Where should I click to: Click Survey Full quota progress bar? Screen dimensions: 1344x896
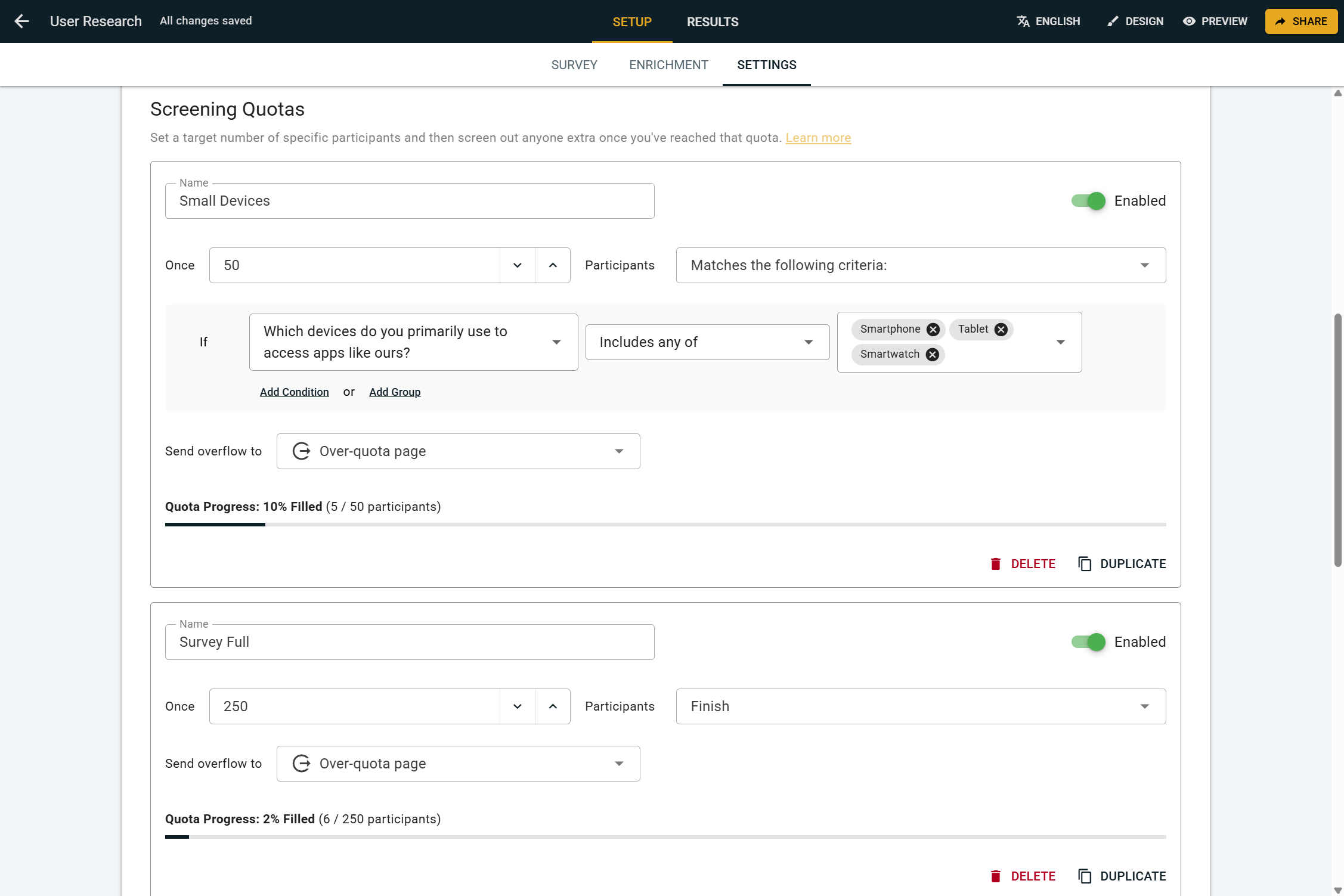click(665, 837)
